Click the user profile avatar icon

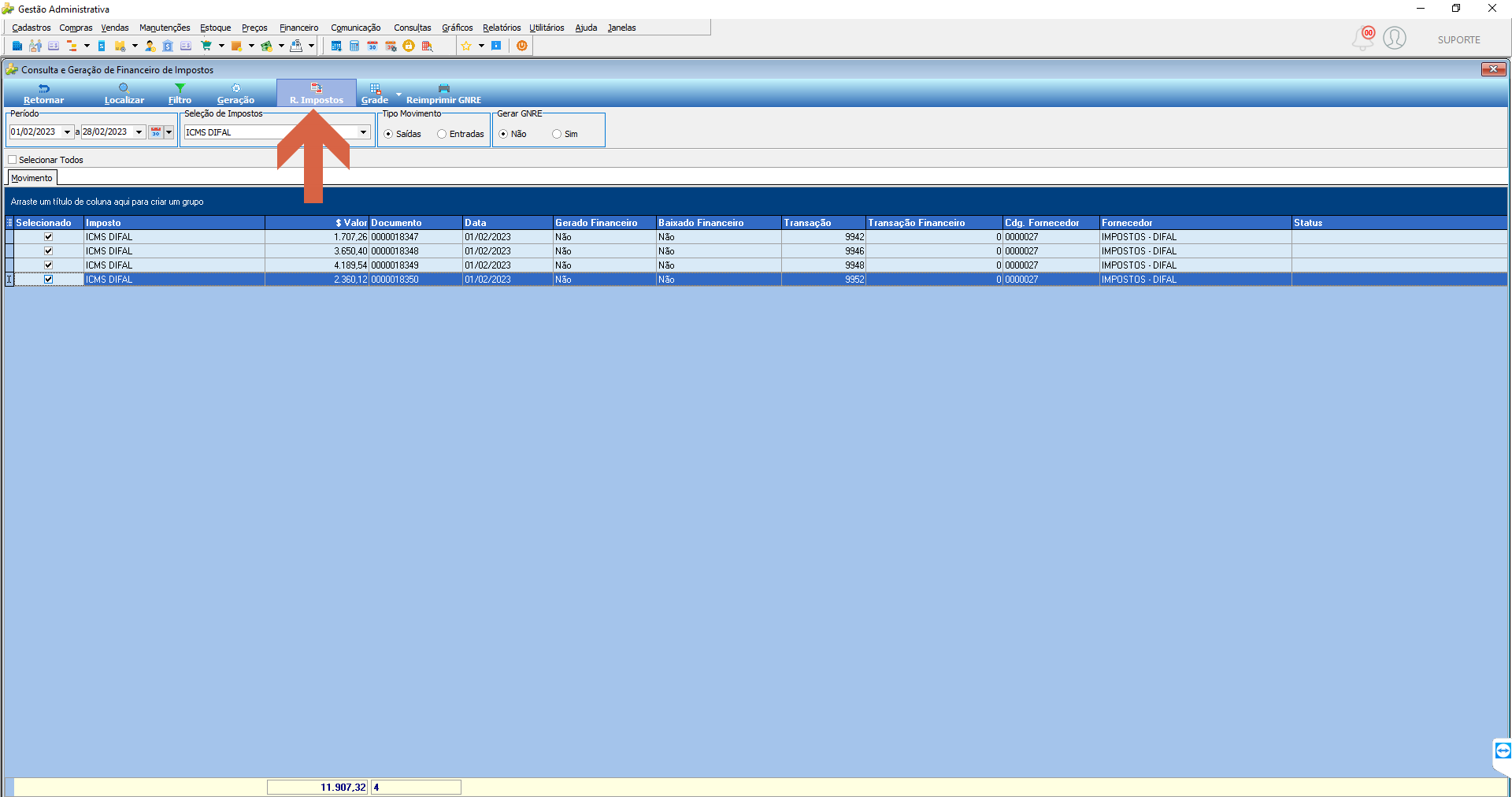(x=1395, y=38)
